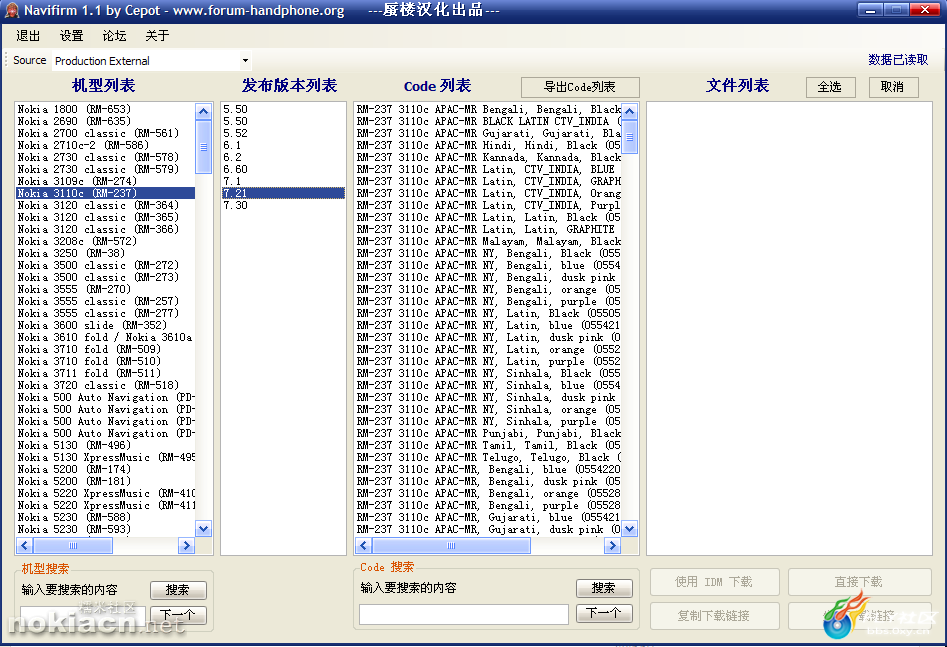
Task: Click the Navifirm title bar app icon
Action: tap(11, 10)
